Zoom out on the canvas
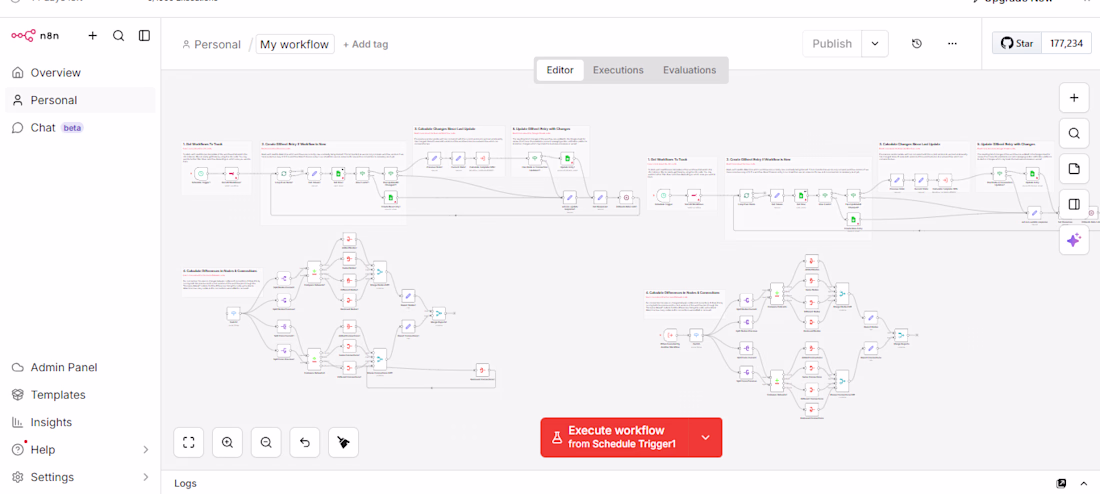The width and height of the screenshot is (1100, 494). click(266, 442)
